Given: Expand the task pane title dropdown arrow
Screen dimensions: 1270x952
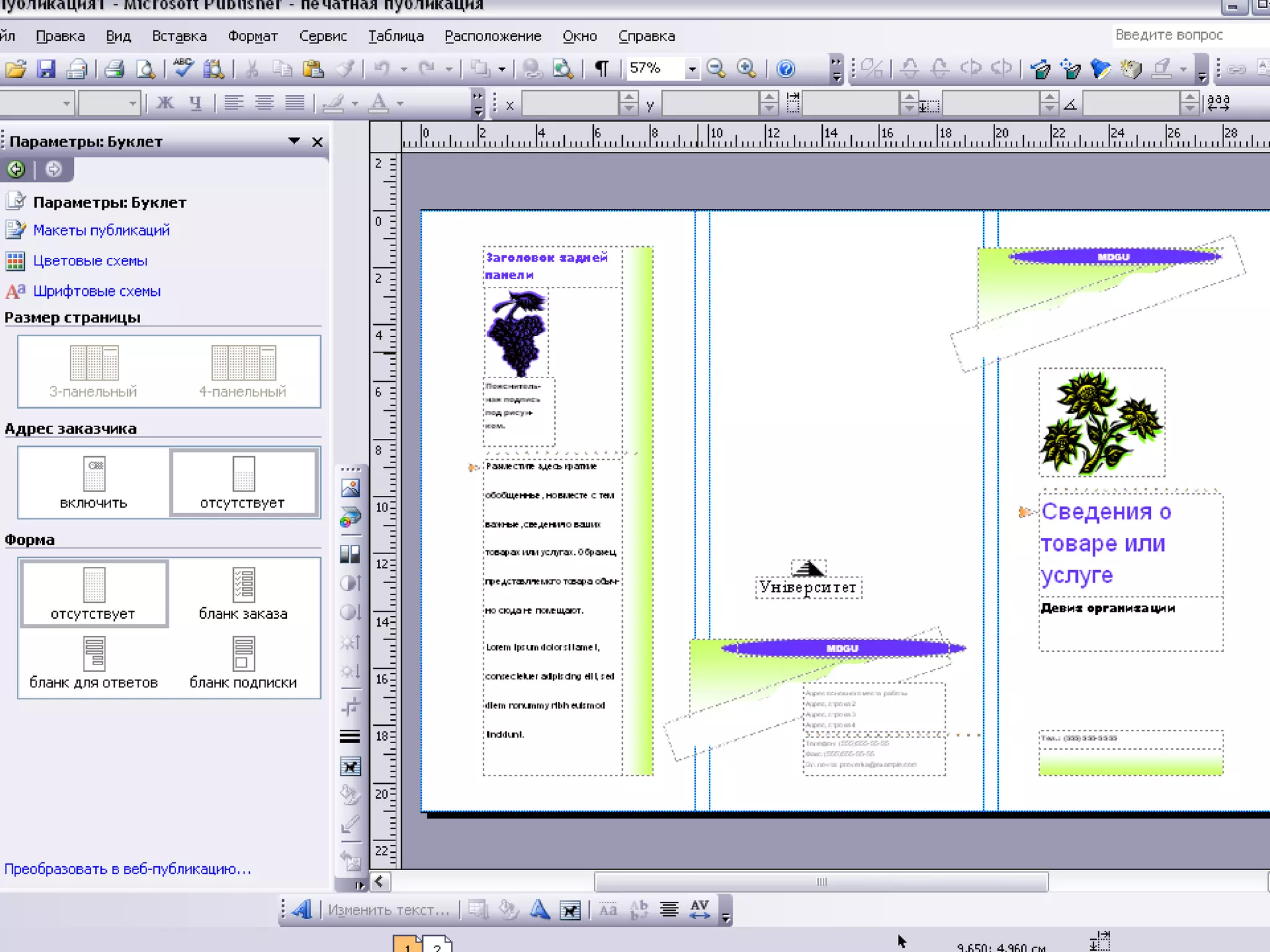Looking at the screenshot, I should tap(295, 141).
